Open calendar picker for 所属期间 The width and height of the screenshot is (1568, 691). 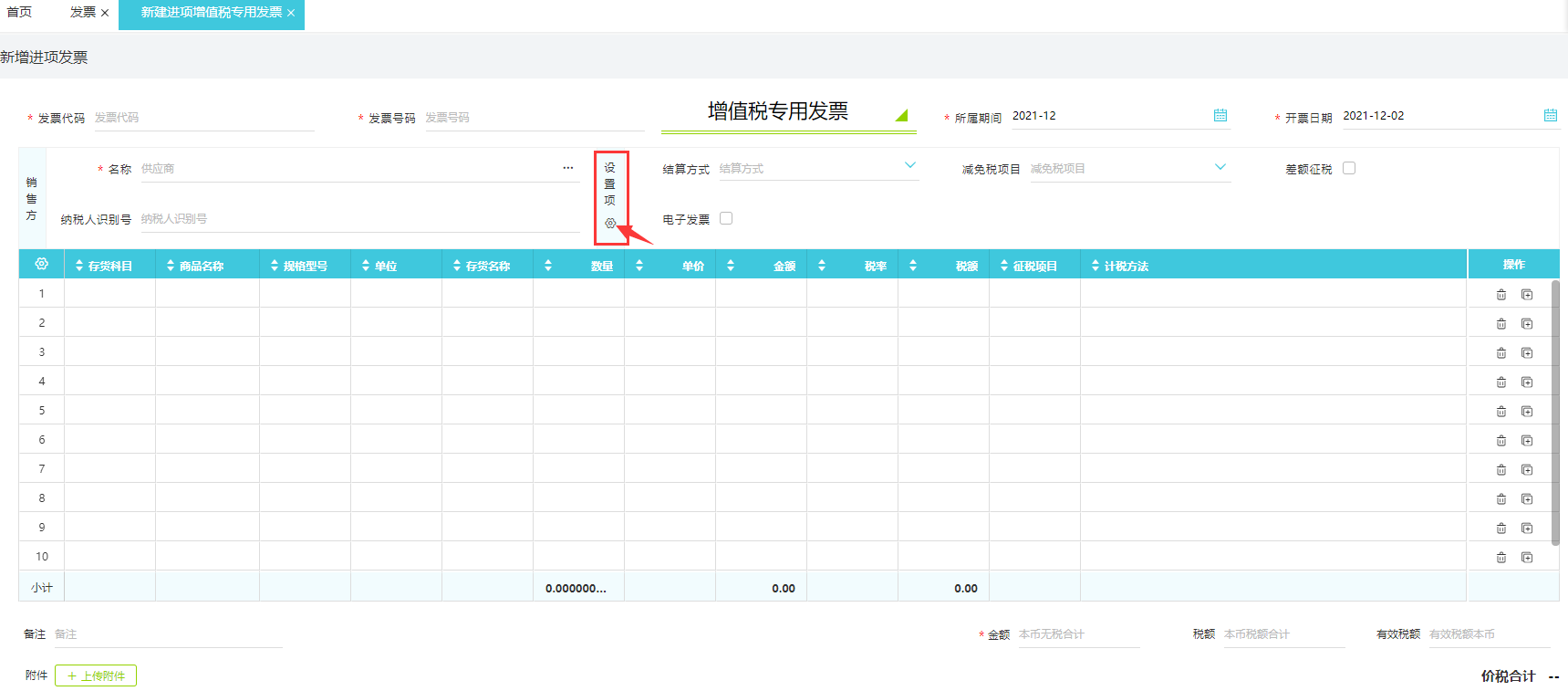(1220, 115)
